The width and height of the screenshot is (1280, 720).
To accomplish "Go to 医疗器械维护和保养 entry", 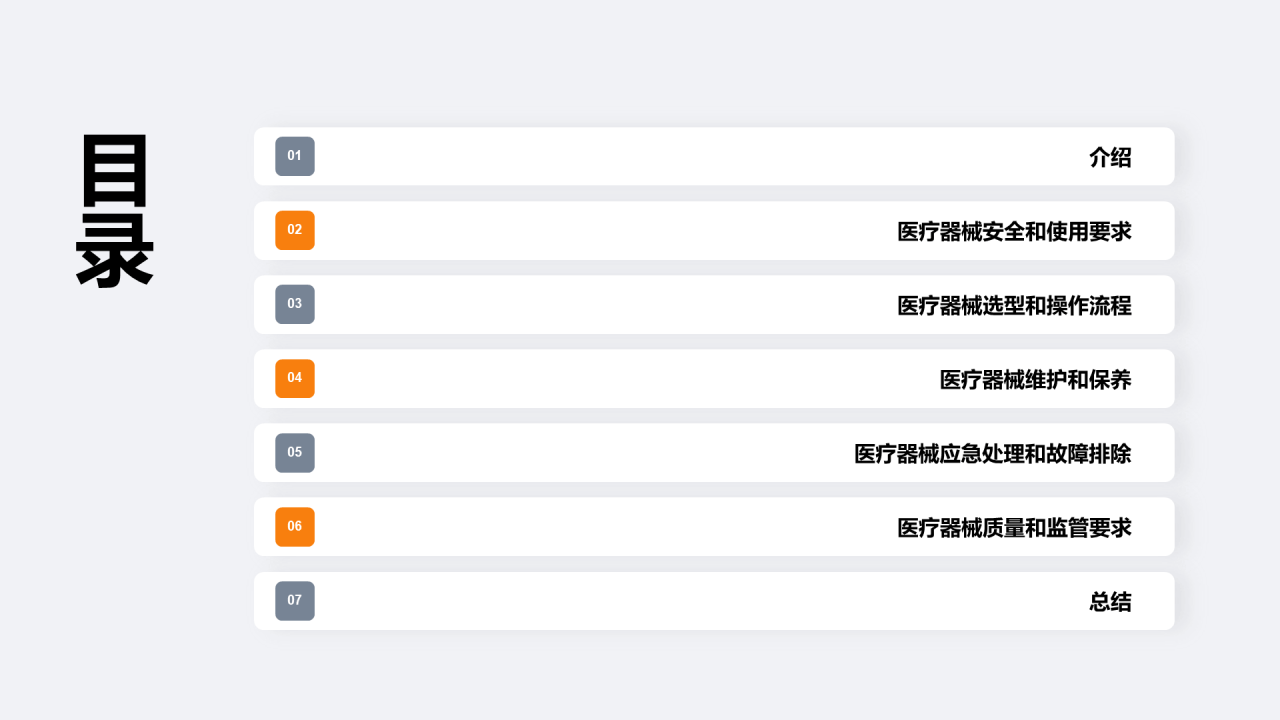I will (x=1035, y=379).
